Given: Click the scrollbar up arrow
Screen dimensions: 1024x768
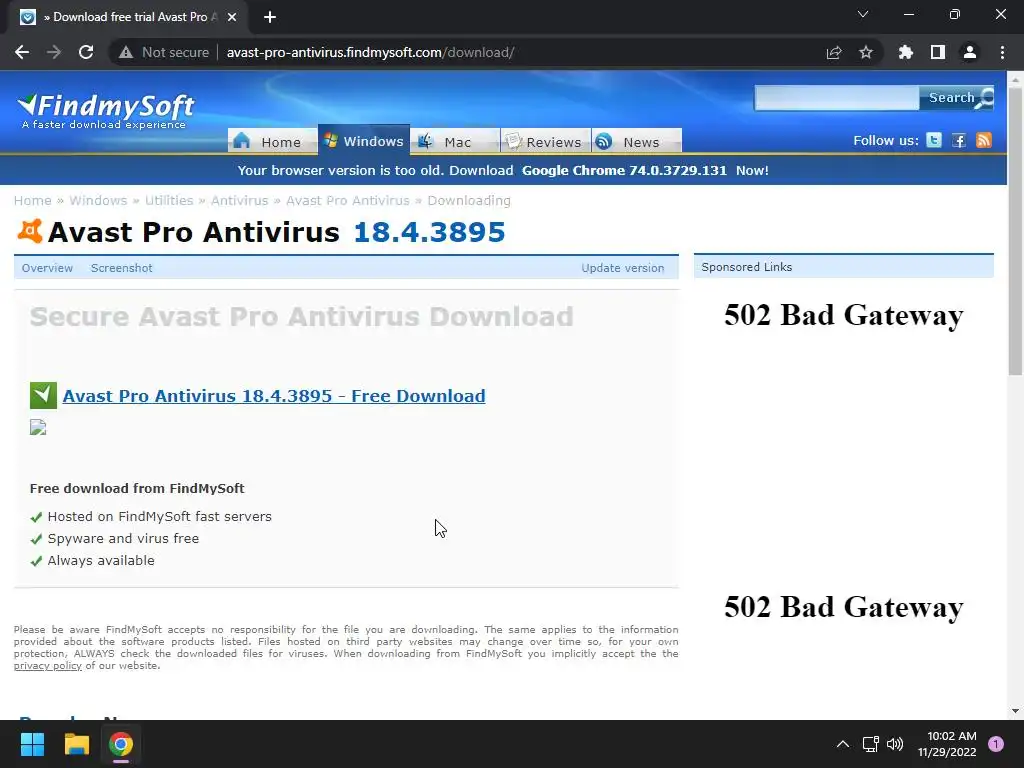Looking at the screenshot, I should (1015, 79).
